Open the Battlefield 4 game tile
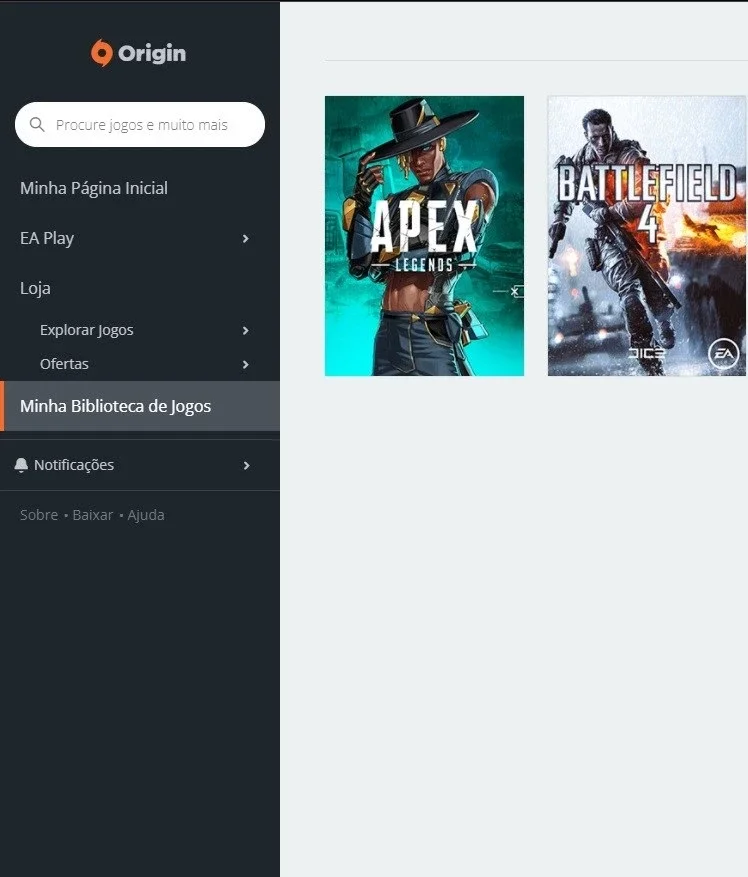 [647, 236]
